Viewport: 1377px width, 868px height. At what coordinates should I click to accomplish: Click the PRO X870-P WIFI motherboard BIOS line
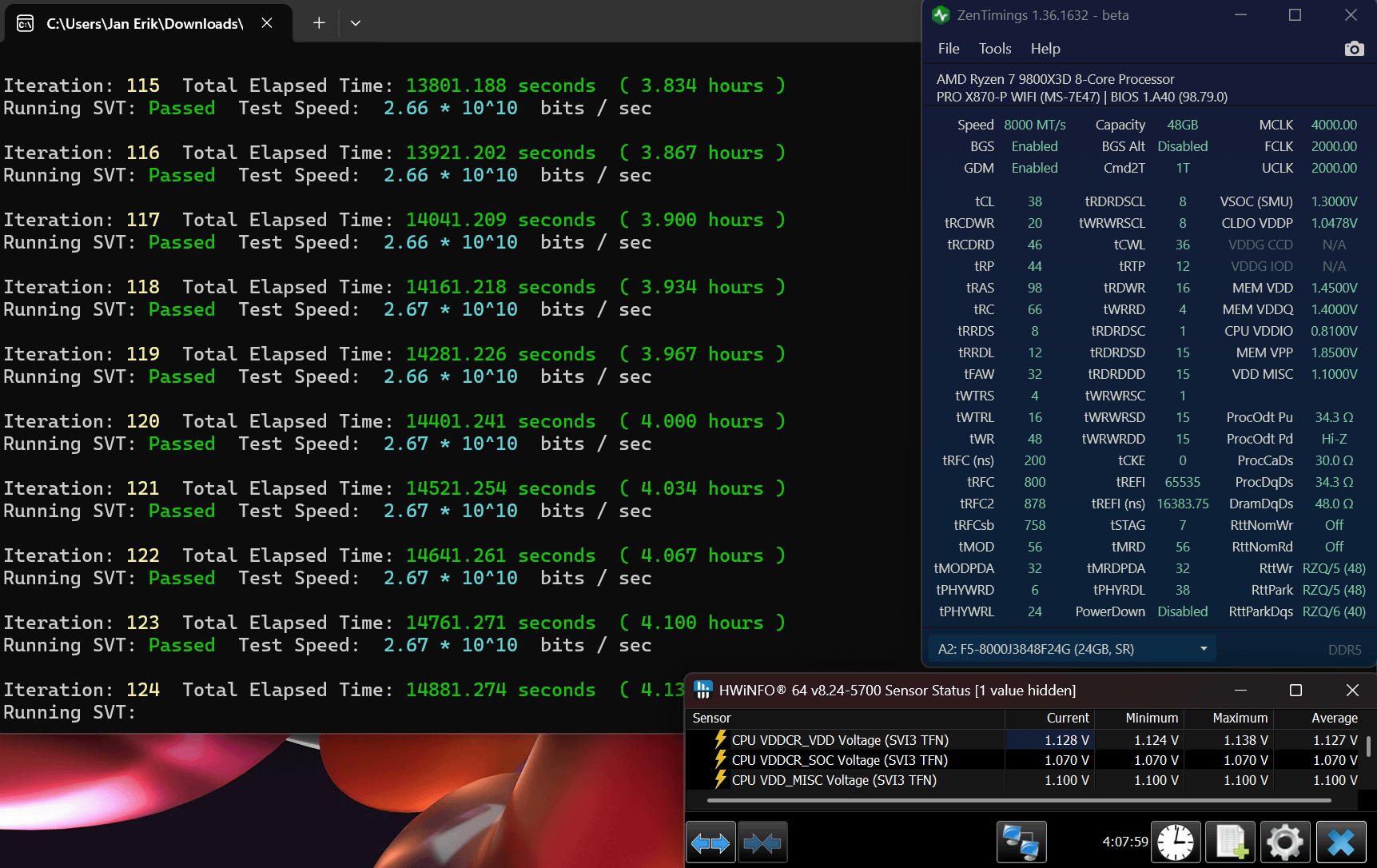[1082, 97]
